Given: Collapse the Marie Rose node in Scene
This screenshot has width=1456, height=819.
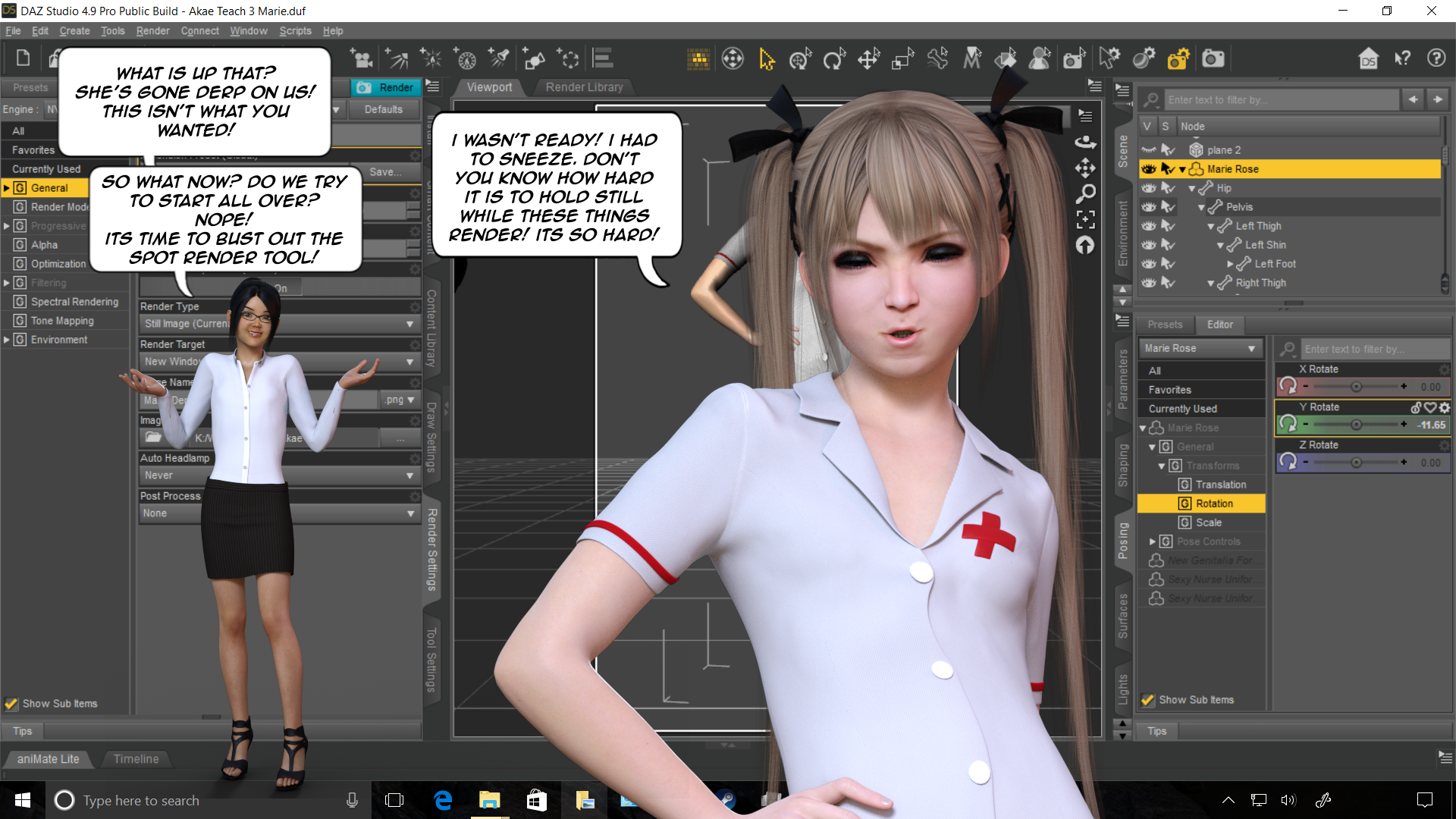Looking at the screenshot, I should pos(1182,169).
